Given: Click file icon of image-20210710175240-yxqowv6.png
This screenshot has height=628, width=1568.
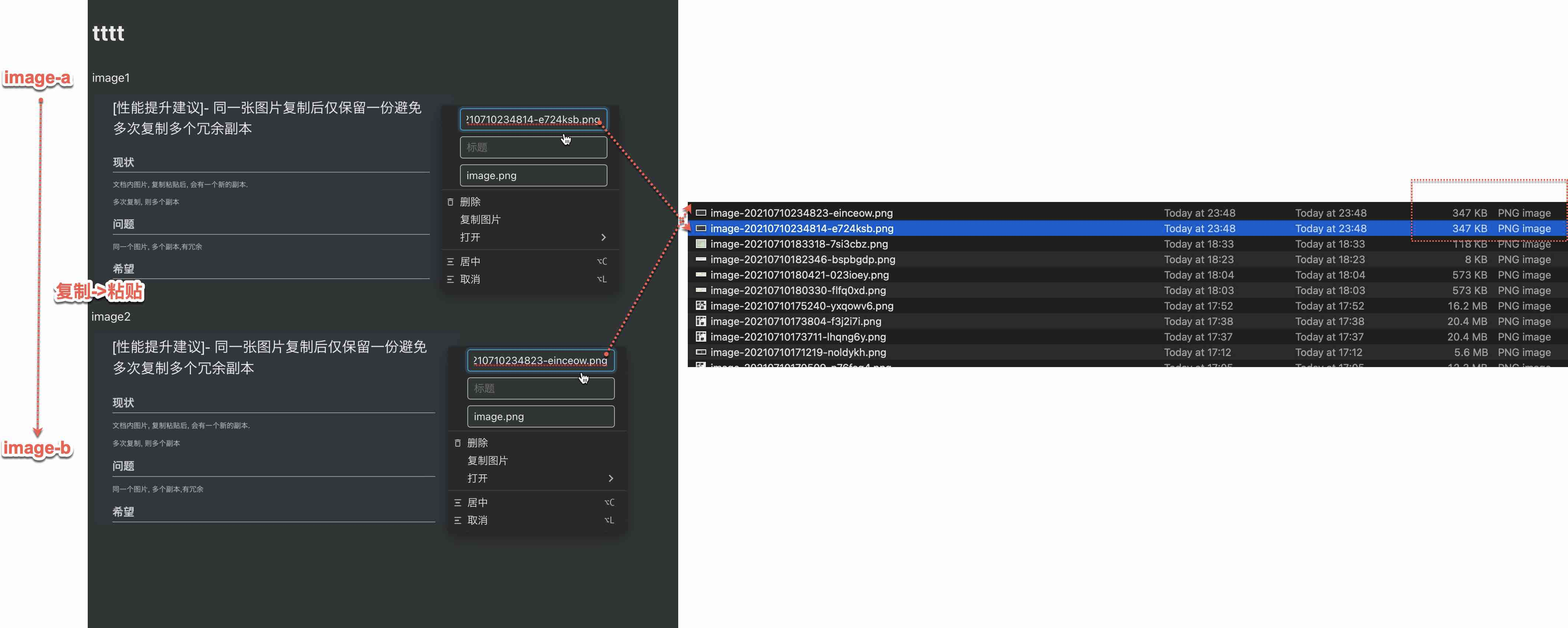Looking at the screenshot, I should (x=701, y=306).
